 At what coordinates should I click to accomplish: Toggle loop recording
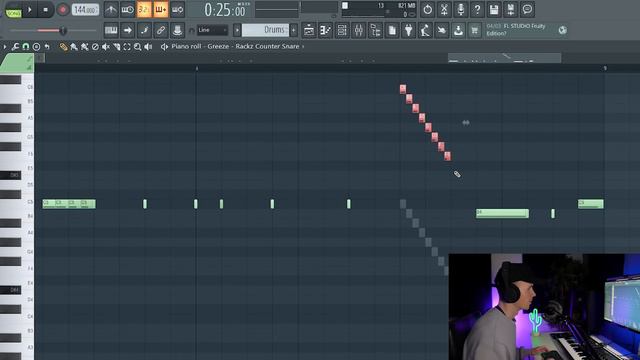tap(178, 9)
